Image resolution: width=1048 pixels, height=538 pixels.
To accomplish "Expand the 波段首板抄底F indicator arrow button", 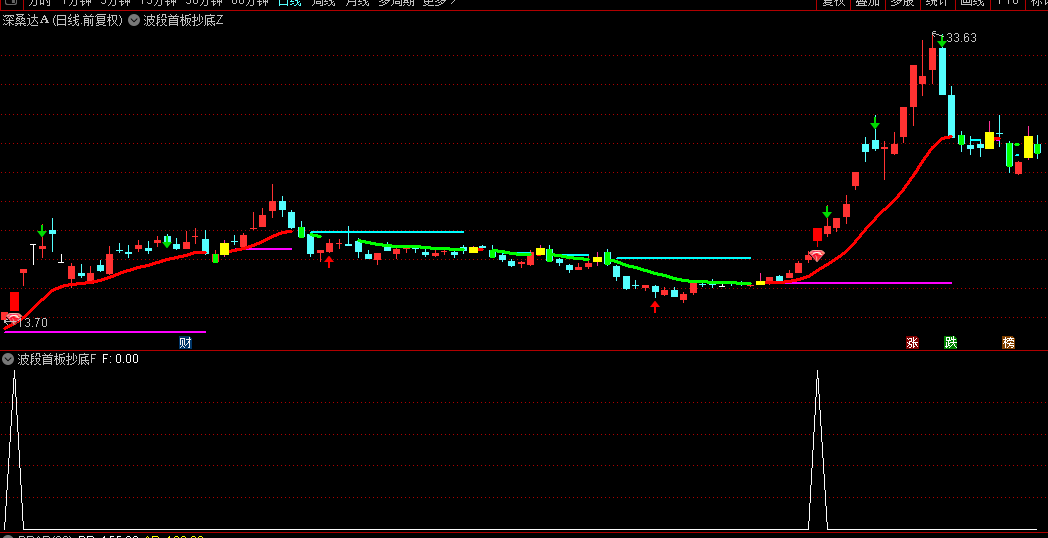I will pyautogui.click(x=8, y=359).
